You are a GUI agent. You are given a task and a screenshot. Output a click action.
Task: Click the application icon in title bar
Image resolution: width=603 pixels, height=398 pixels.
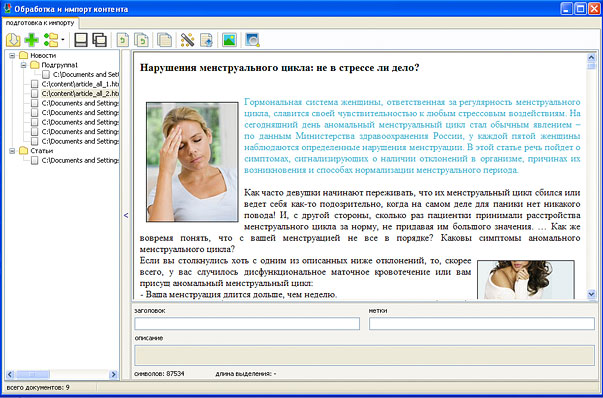tap(7, 8)
